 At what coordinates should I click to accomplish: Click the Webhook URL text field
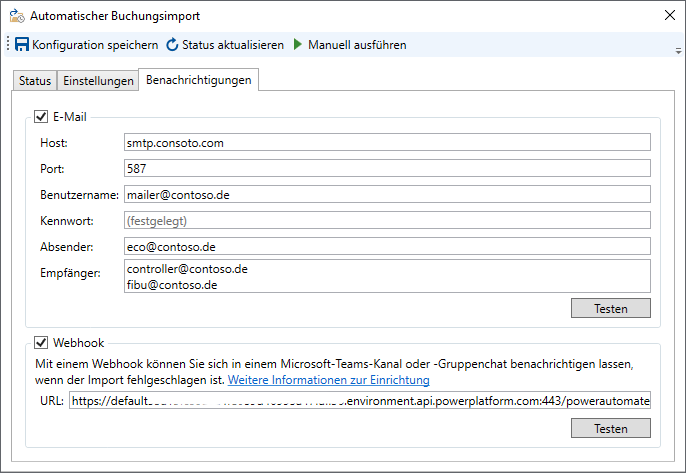pos(359,401)
